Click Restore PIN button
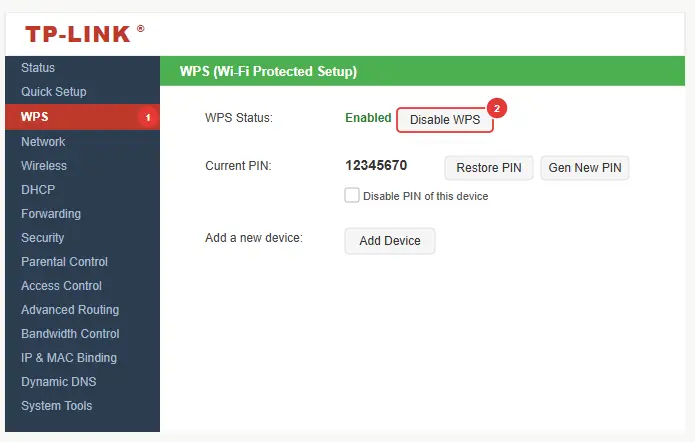The height and width of the screenshot is (442, 695). click(x=488, y=168)
